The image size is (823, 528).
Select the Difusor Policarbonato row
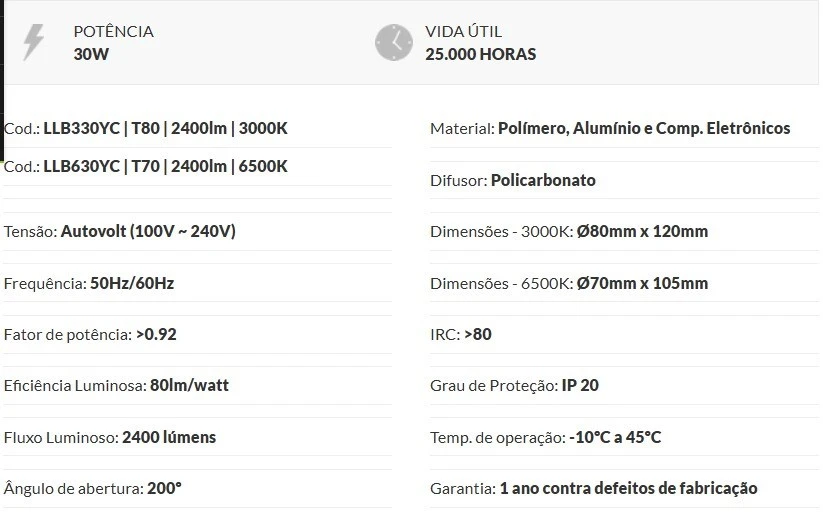tap(512, 180)
